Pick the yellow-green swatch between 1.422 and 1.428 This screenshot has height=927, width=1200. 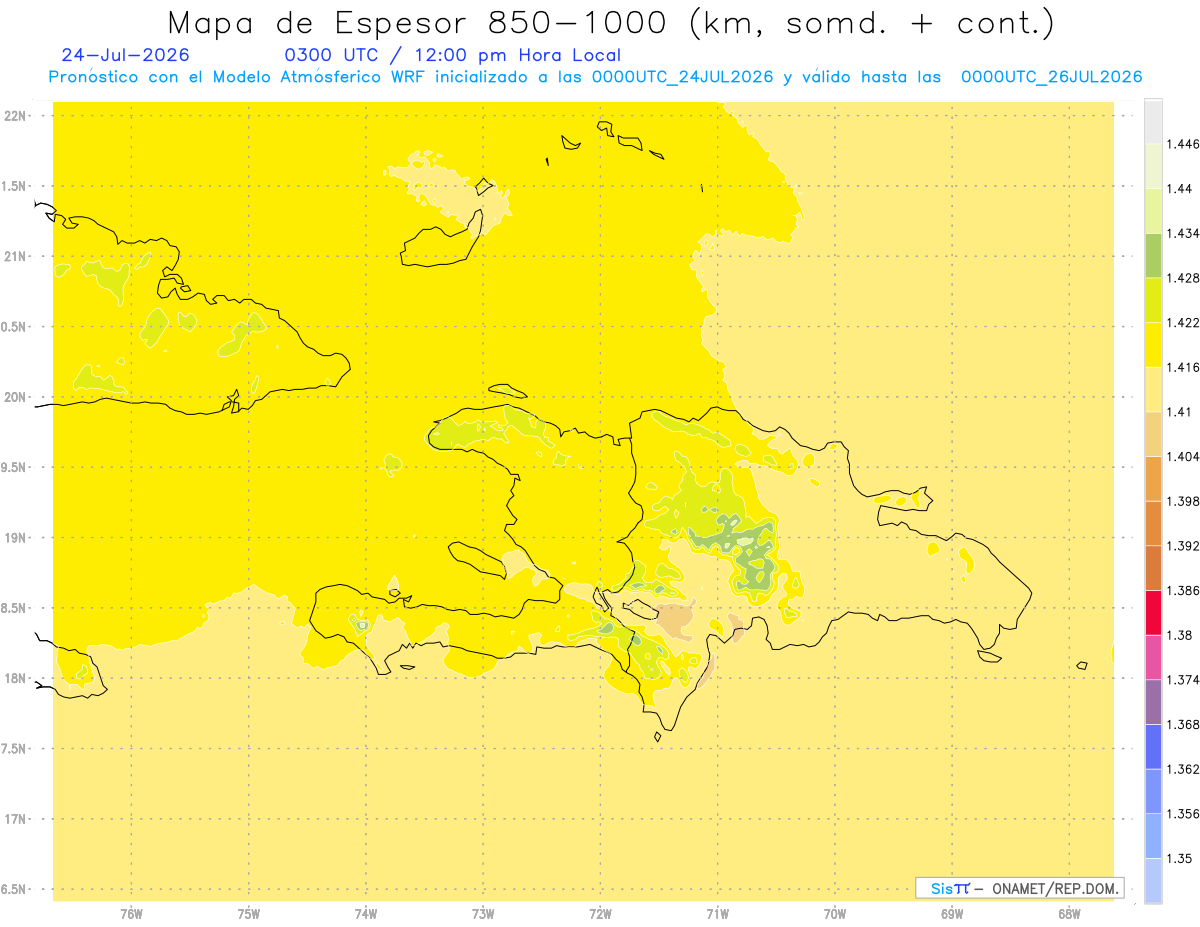pyautogui.click(x=1153, y=300)
